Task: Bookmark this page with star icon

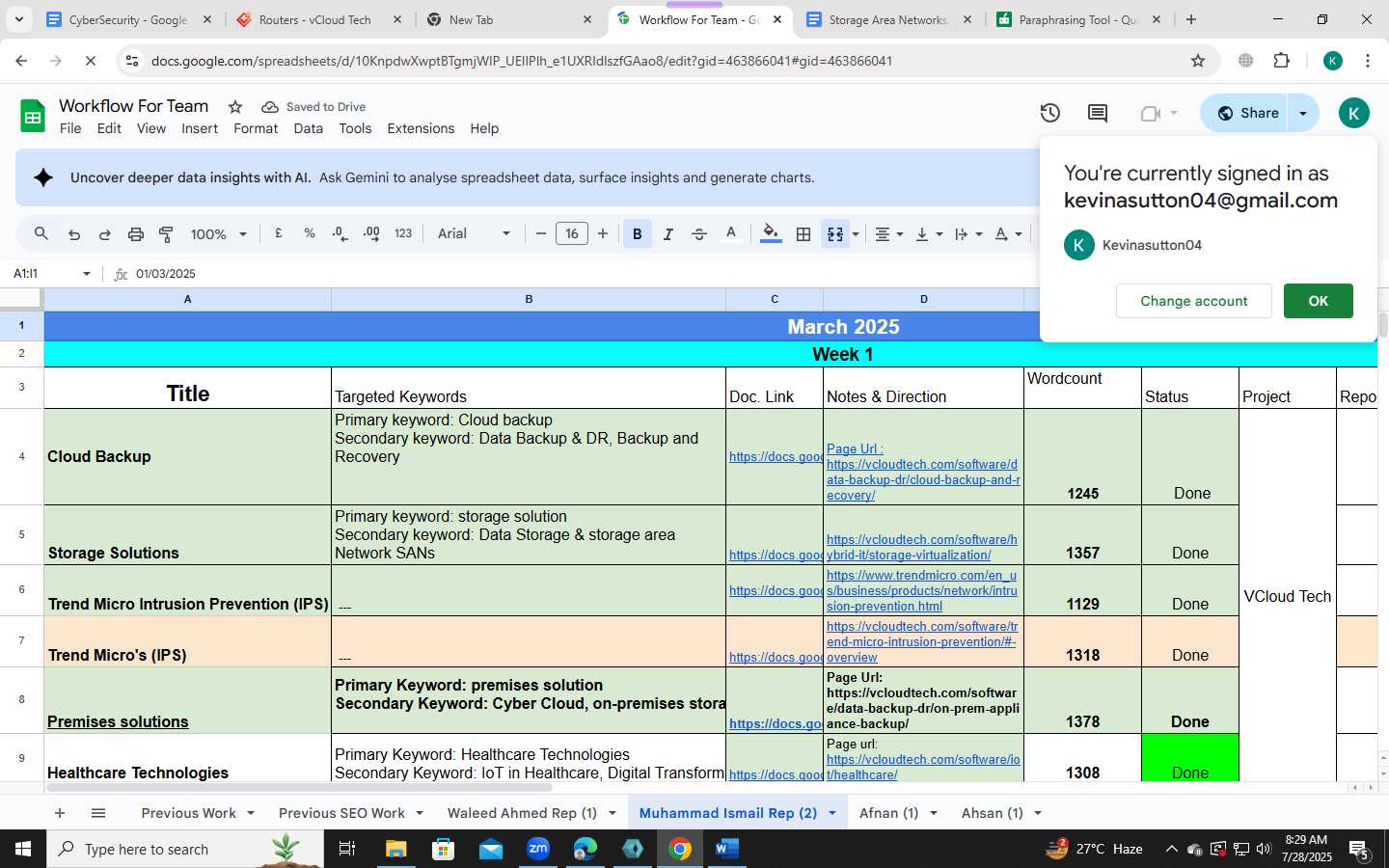Action: [x=1198, y=61]
